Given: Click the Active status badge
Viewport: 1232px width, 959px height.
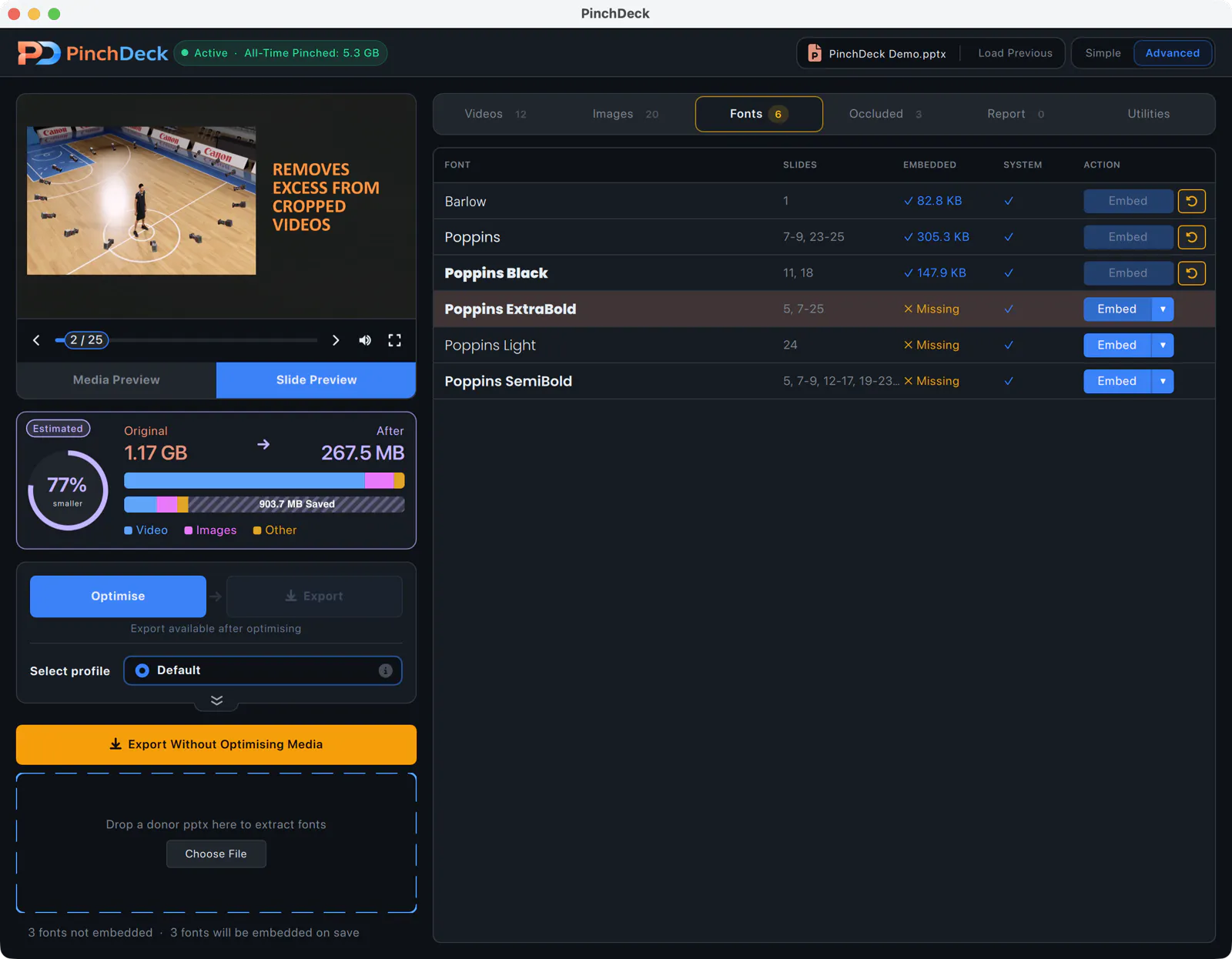Looking at the screenshot, I should pos(280,53).
